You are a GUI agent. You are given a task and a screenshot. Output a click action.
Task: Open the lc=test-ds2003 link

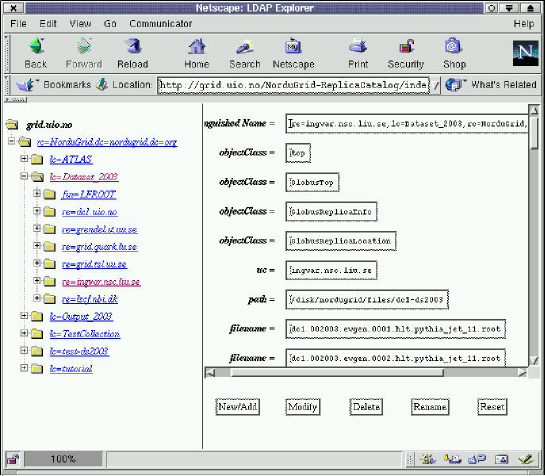coord(79,351)
